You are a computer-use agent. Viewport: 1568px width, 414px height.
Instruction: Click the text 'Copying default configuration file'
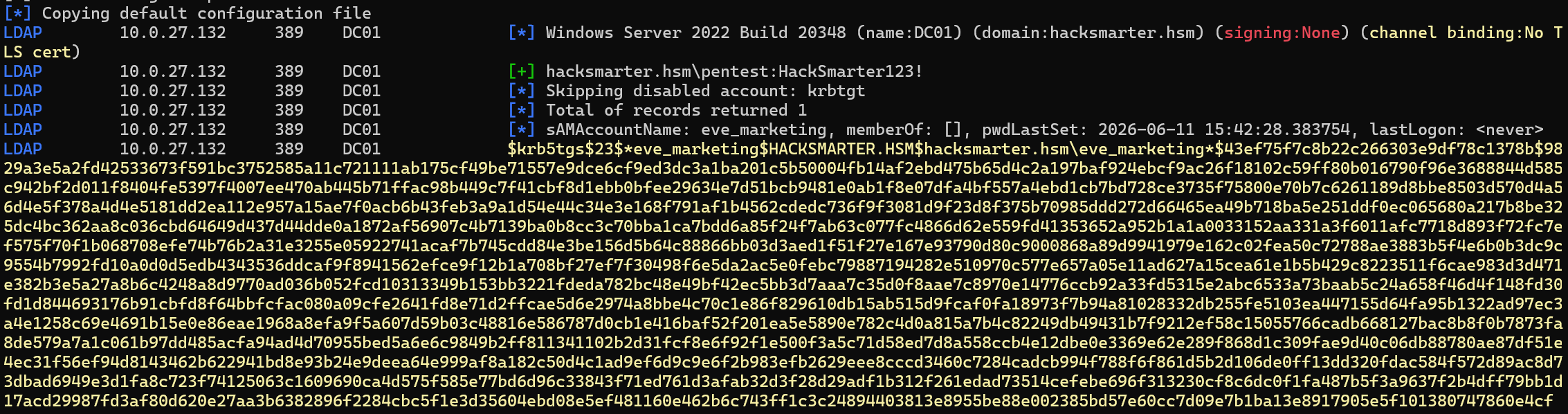[x=206, y=13]
